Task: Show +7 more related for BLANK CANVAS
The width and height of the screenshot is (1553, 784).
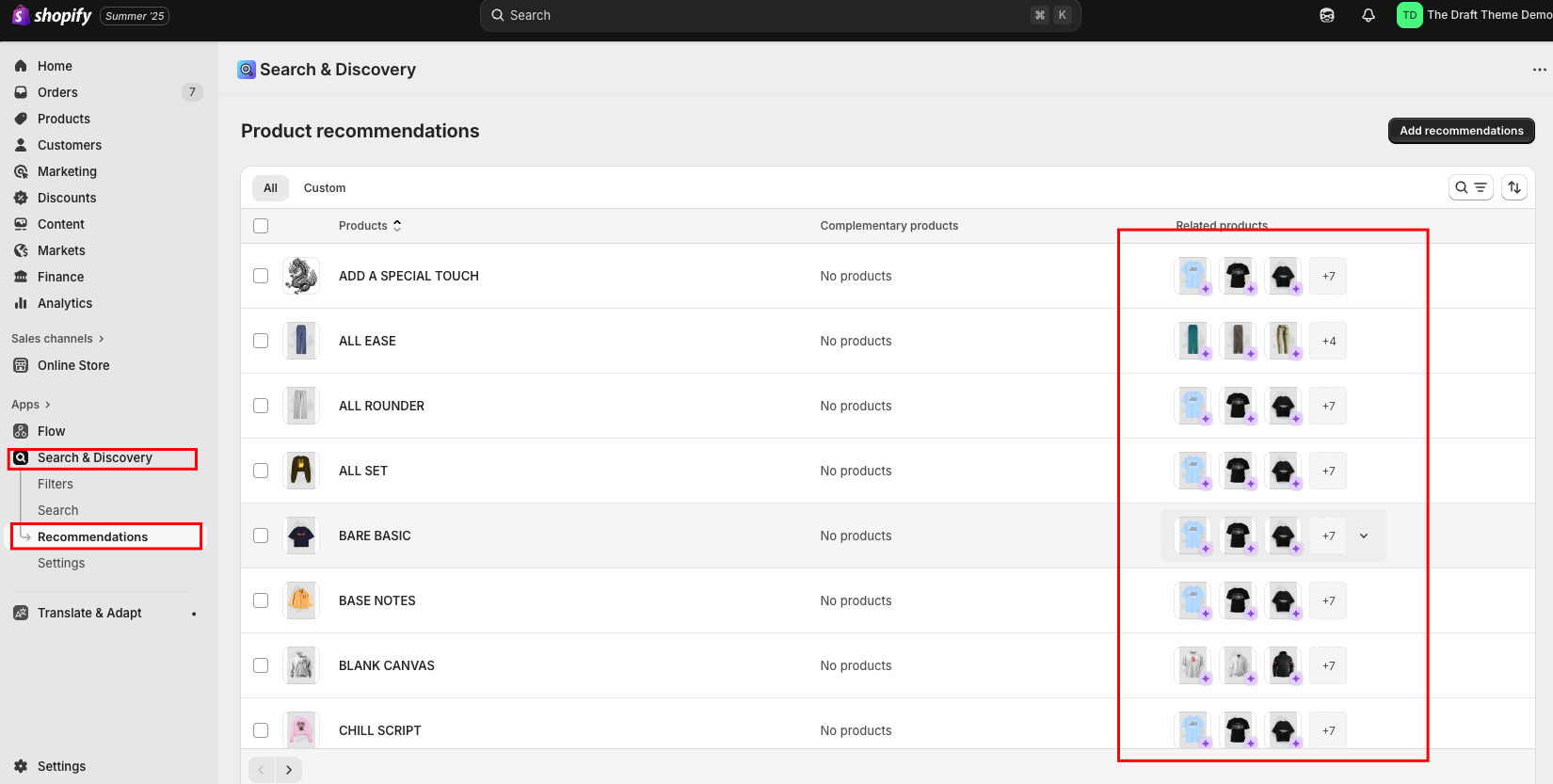Action: (1328, 665)
